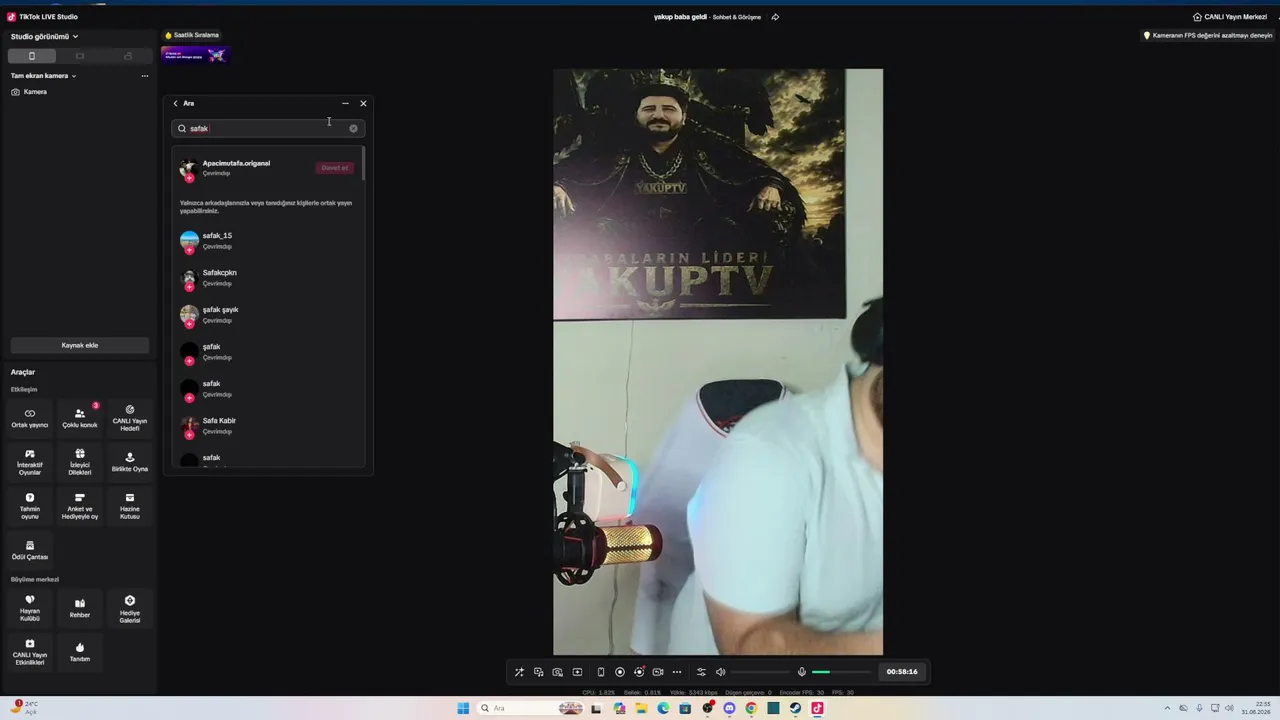The image size is (1280, 720).
Task: Open File Explorer from the taskbar
Action: [641, 708]
